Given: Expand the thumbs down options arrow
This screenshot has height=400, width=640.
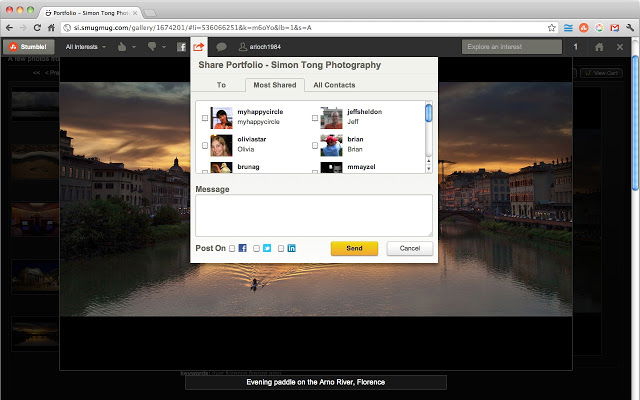Looking at the screenshot, I should (164, 47).
